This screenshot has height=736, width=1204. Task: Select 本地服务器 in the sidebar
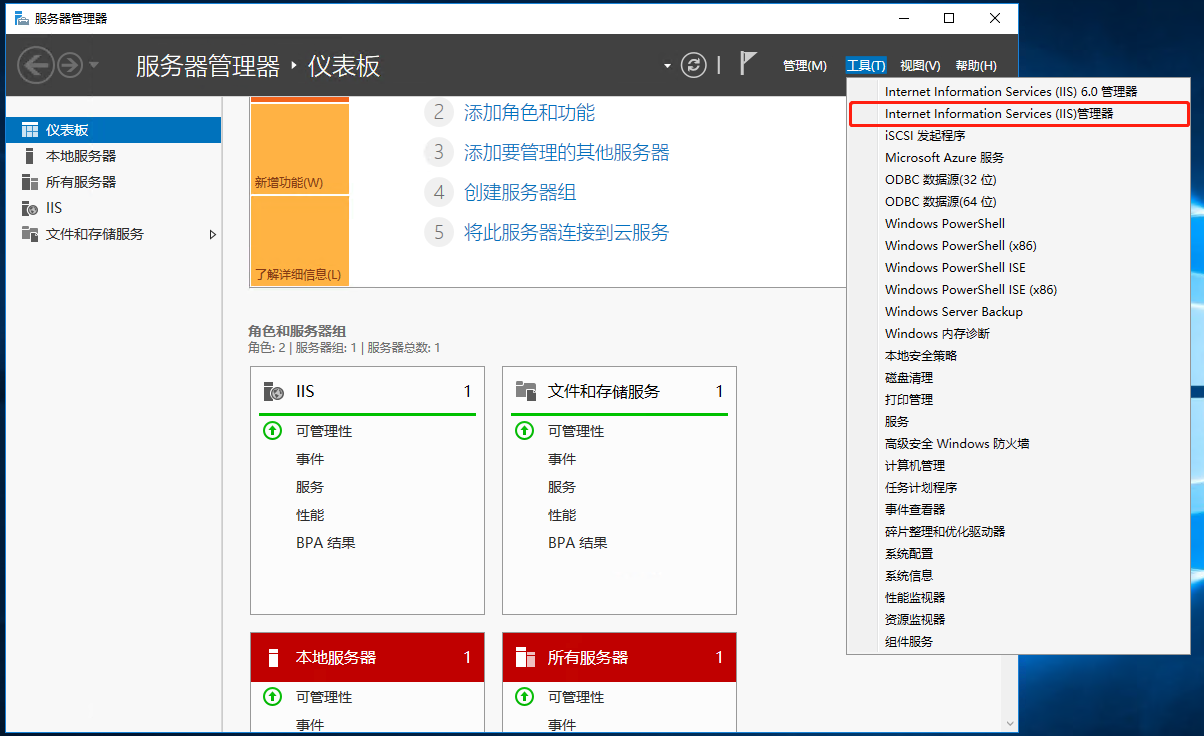[113, 156]
